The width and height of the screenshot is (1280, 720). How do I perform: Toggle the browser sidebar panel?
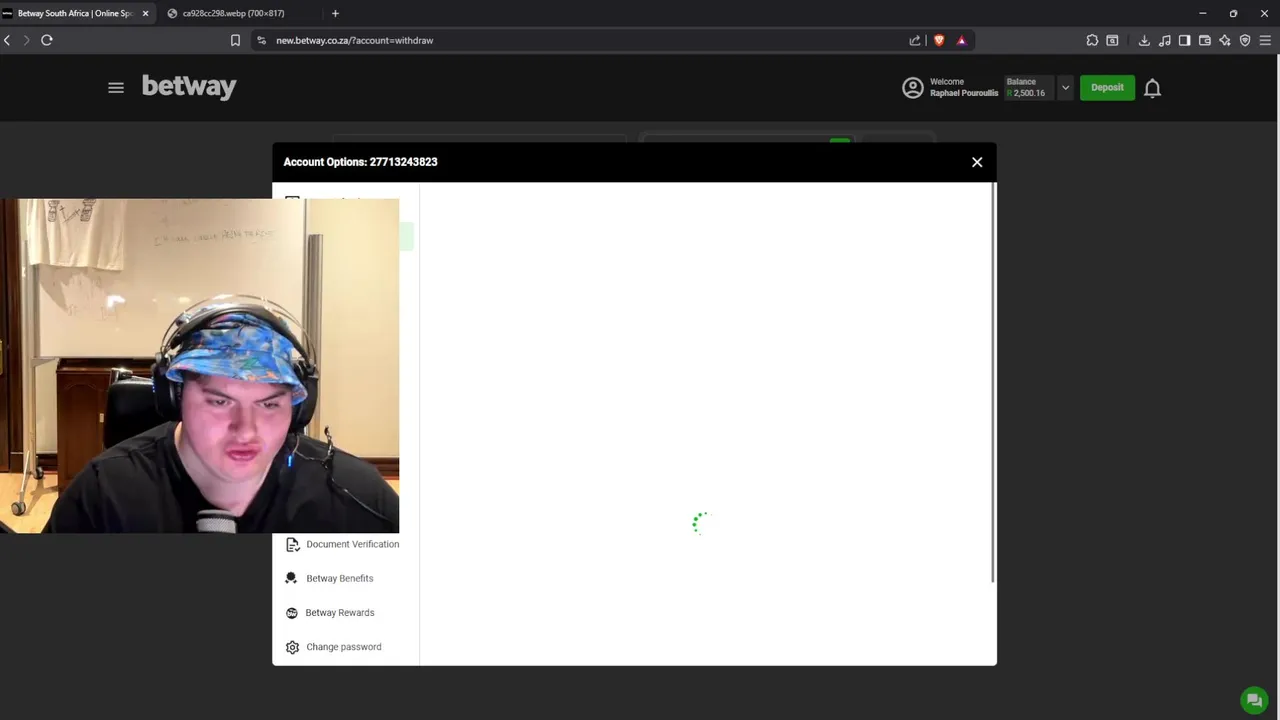point(1184,40)
